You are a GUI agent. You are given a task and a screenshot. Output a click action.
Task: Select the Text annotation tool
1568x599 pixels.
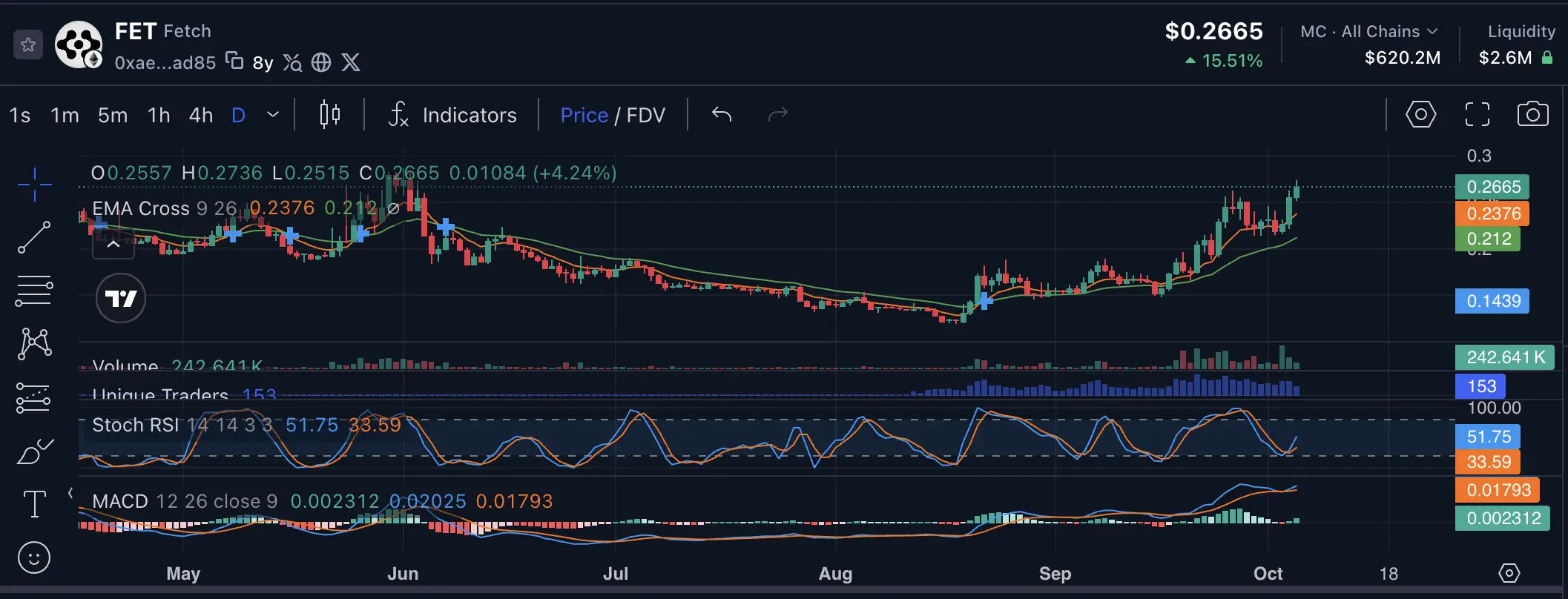pos(34,504)
